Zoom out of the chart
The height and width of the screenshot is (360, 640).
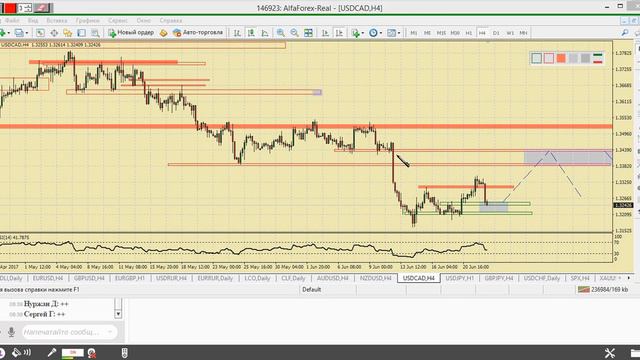[294, 33]
